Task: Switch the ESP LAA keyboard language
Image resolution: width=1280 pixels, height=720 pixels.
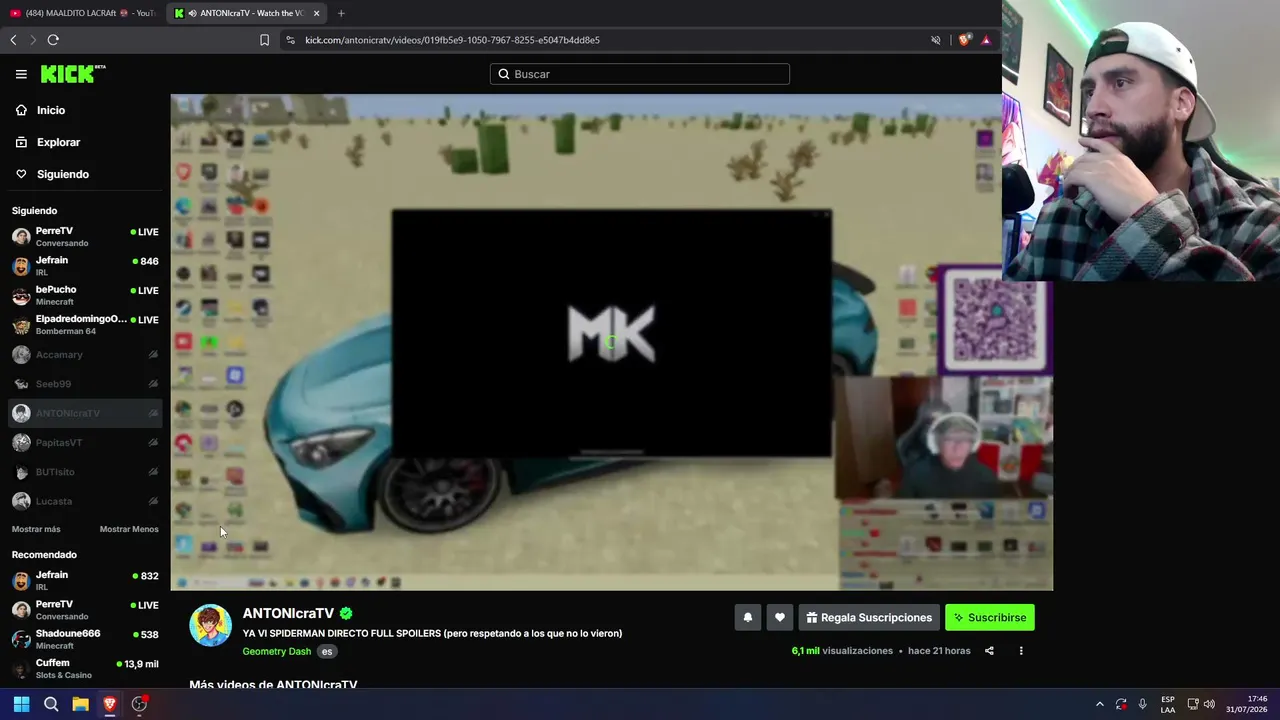Action: tap(1168, 704)
